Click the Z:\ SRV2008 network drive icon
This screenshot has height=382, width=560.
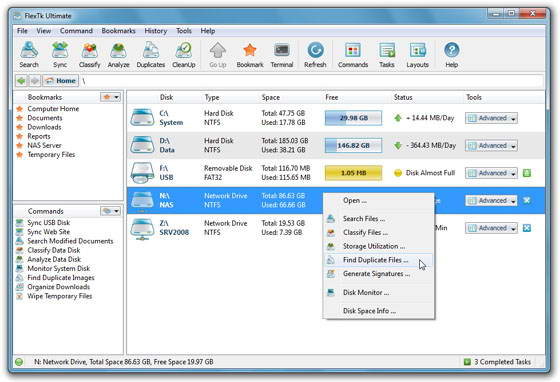(x=142, y=228)
